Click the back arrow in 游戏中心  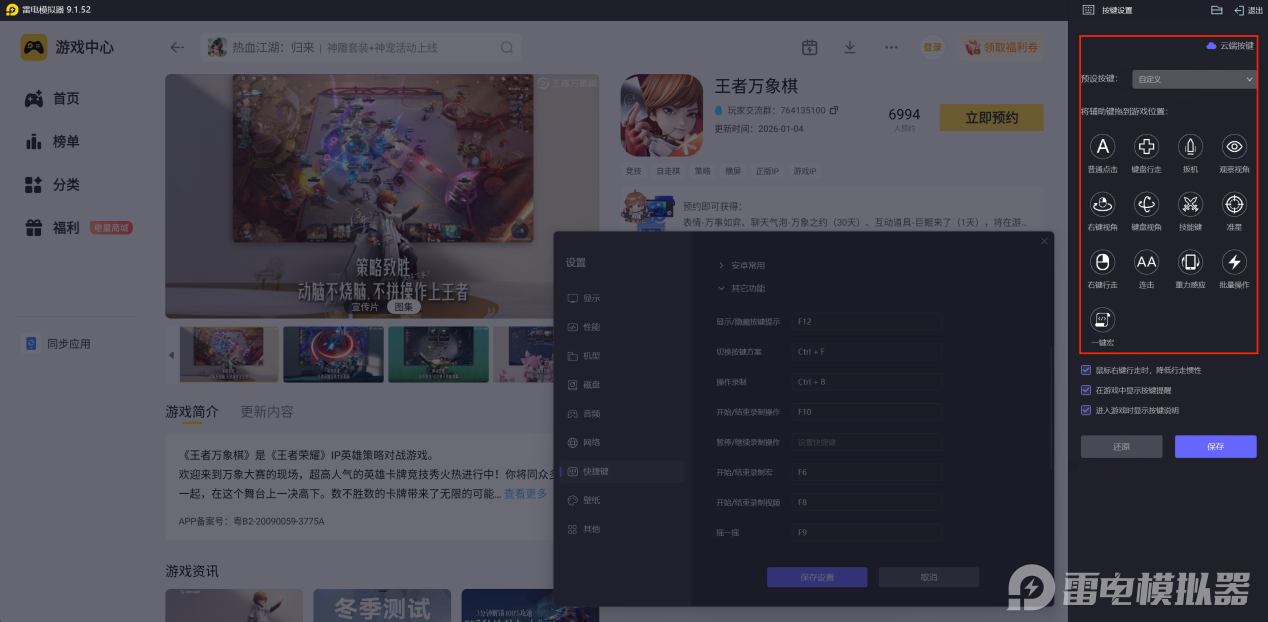[x=177, y=47]
